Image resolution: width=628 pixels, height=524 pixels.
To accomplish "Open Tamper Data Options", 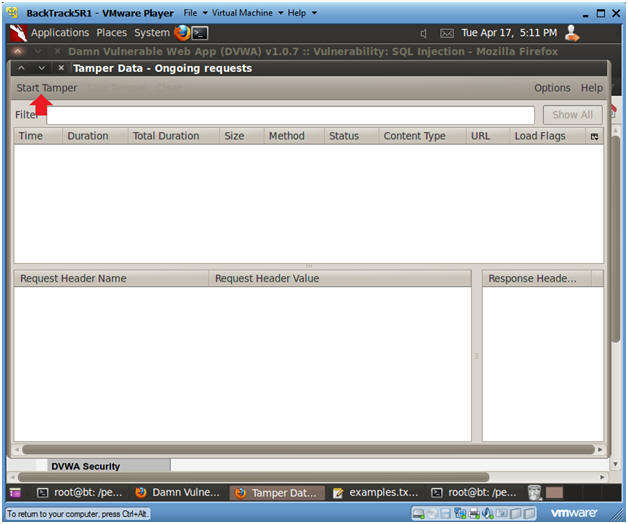I will pos(552,88).
